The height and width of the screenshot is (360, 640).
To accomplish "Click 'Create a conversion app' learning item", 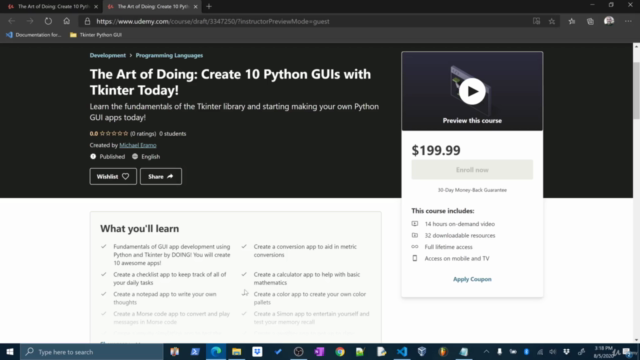I will coord(305,251).
